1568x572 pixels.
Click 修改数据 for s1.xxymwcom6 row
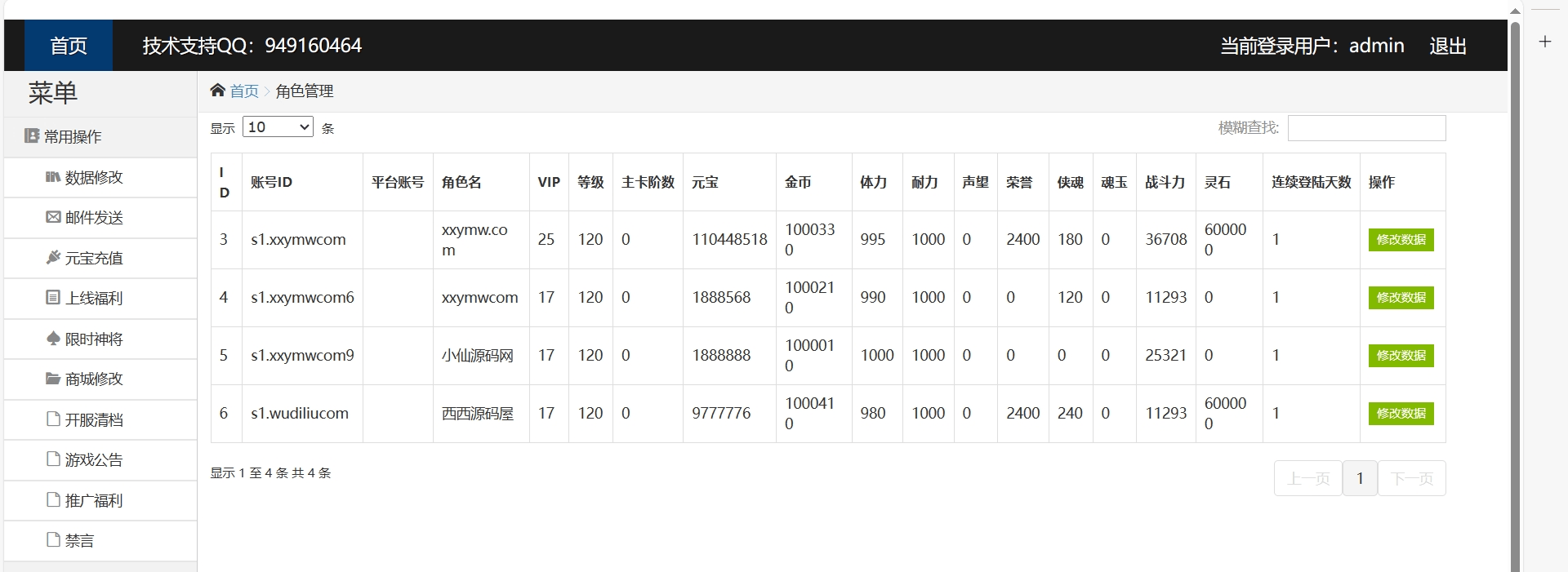tap(1401, 298)
